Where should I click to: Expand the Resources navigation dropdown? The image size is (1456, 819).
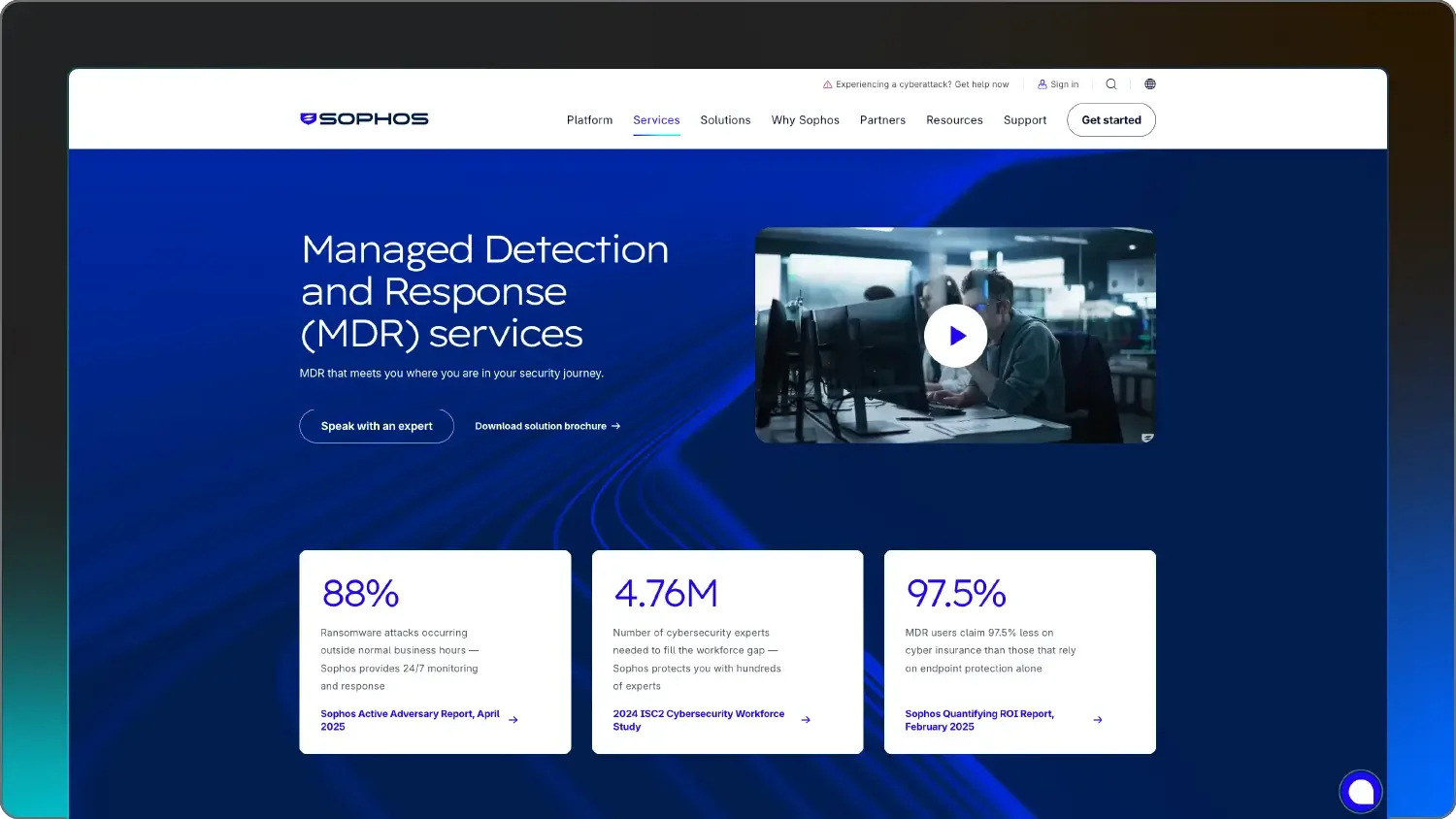pos(954,119)
